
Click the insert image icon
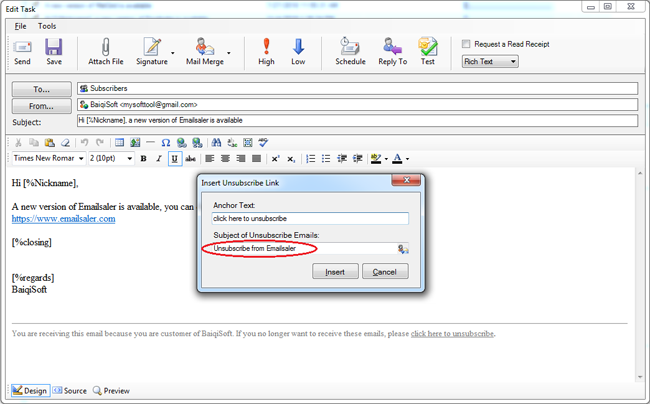click(135, 143)
